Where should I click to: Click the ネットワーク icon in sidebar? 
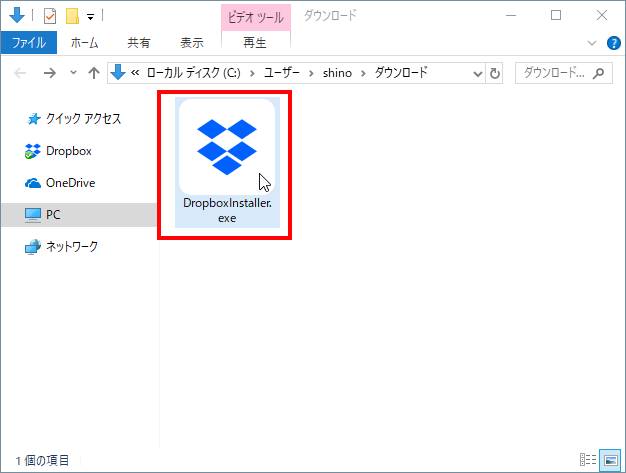(x=33, y=247)
